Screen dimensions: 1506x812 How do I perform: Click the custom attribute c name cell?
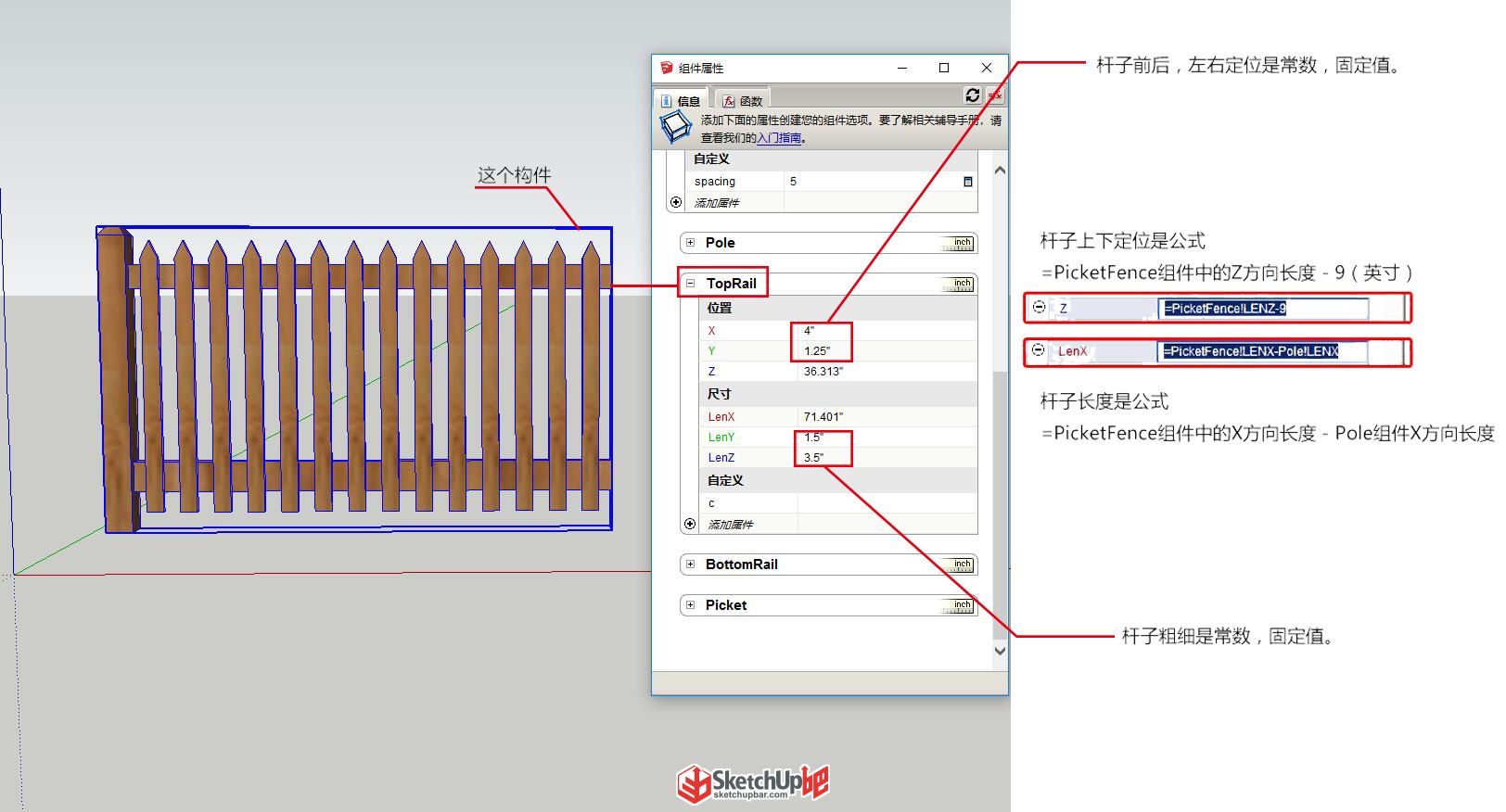[x=749, y=503]
